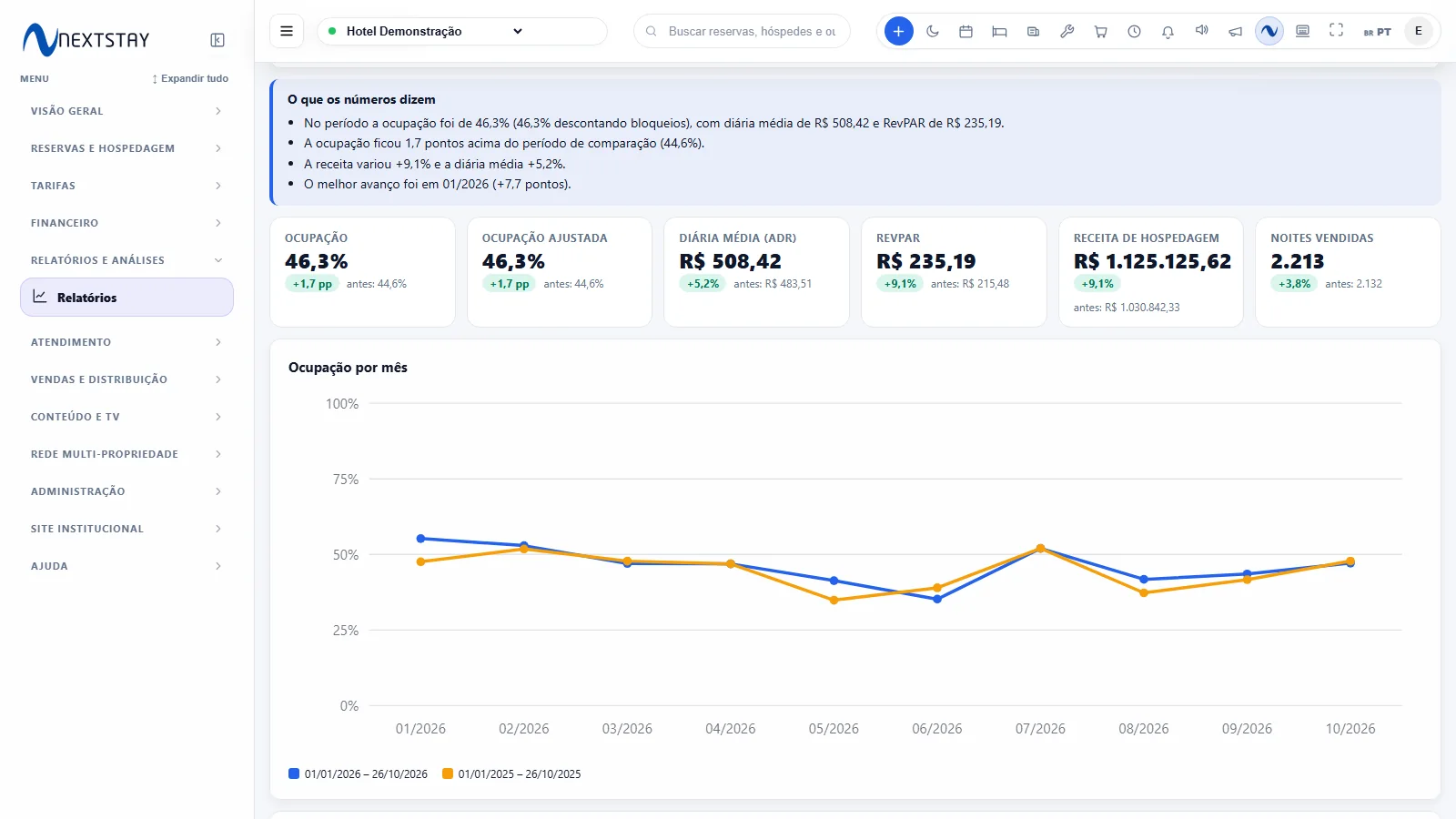Open the calendar icon in the toolbar

[966, 31]
